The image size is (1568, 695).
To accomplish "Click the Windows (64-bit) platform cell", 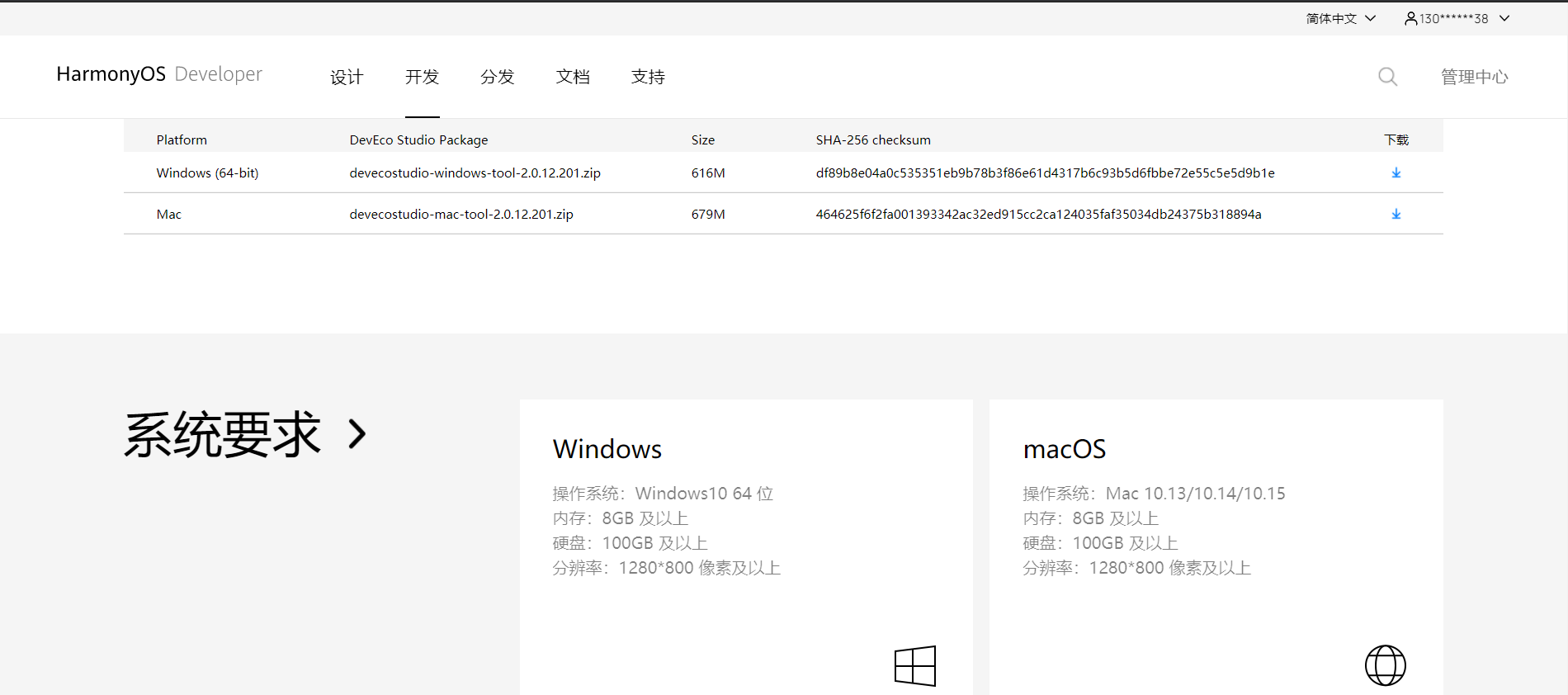I will pos(207,173).
